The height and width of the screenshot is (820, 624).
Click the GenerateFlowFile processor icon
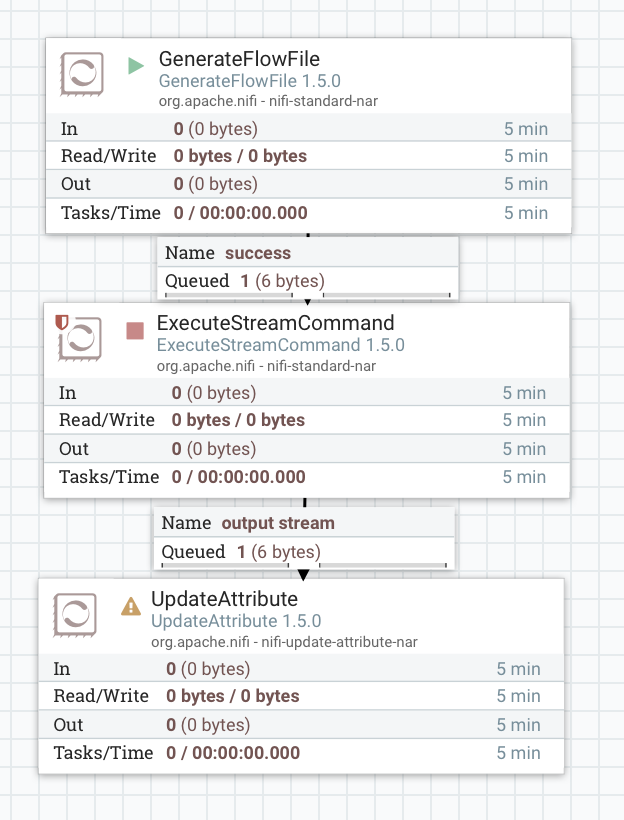click(x=80, y=76)
